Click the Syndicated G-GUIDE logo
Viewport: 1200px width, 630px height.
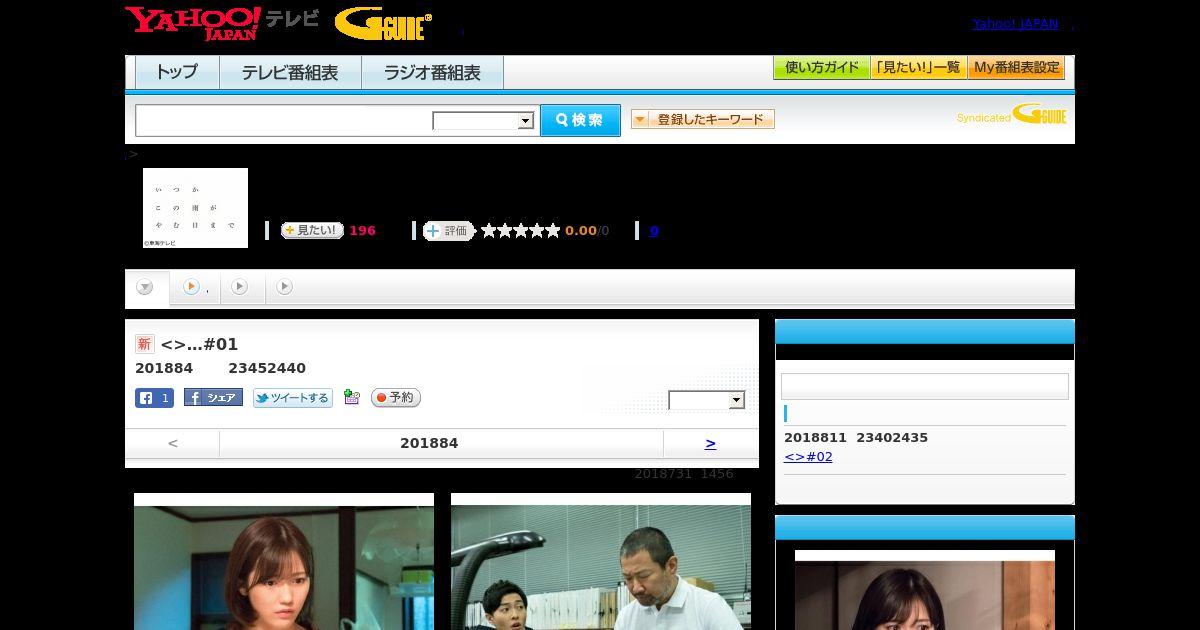point(1012,115)
